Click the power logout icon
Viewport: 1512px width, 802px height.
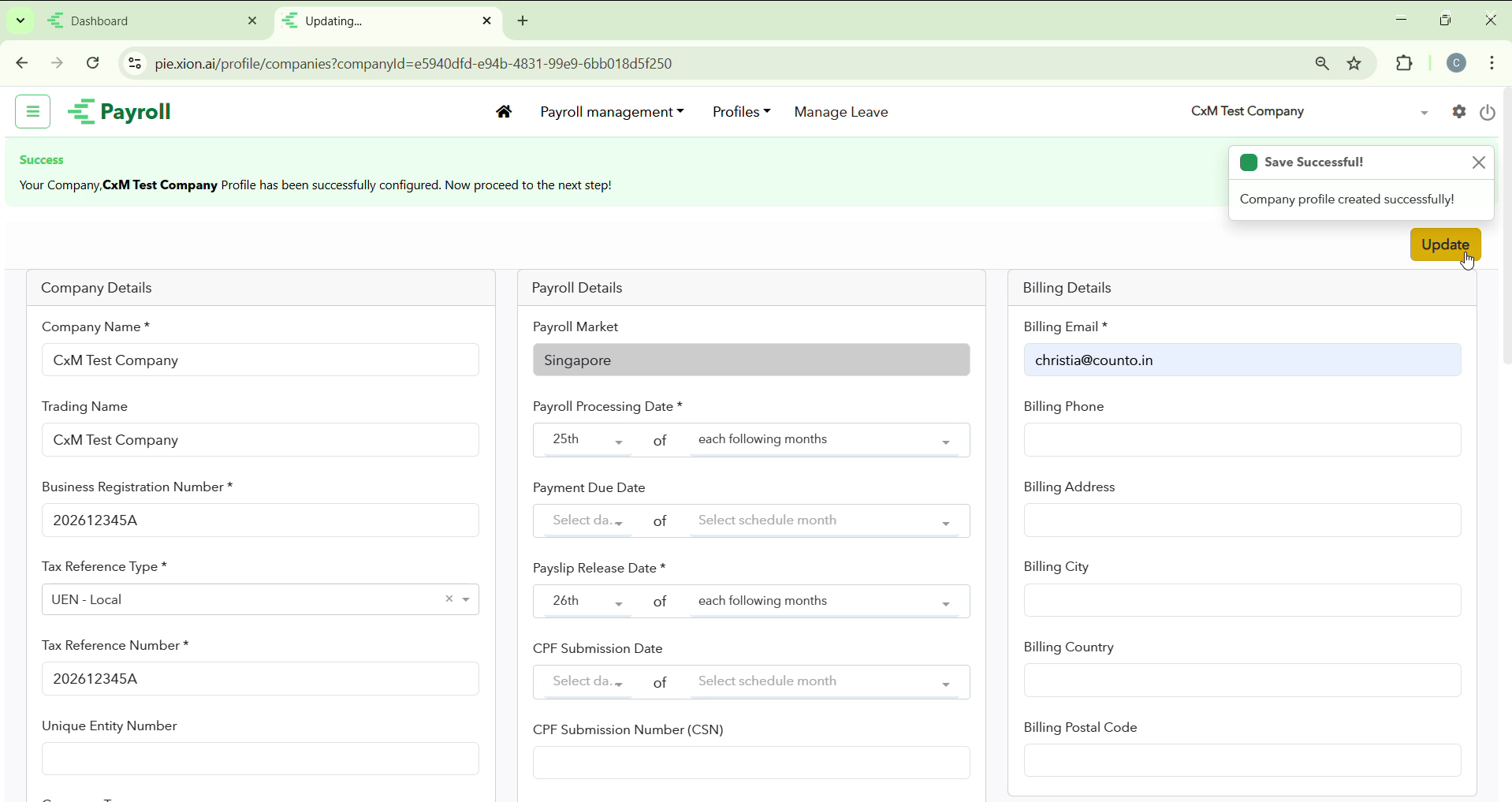1488,113
